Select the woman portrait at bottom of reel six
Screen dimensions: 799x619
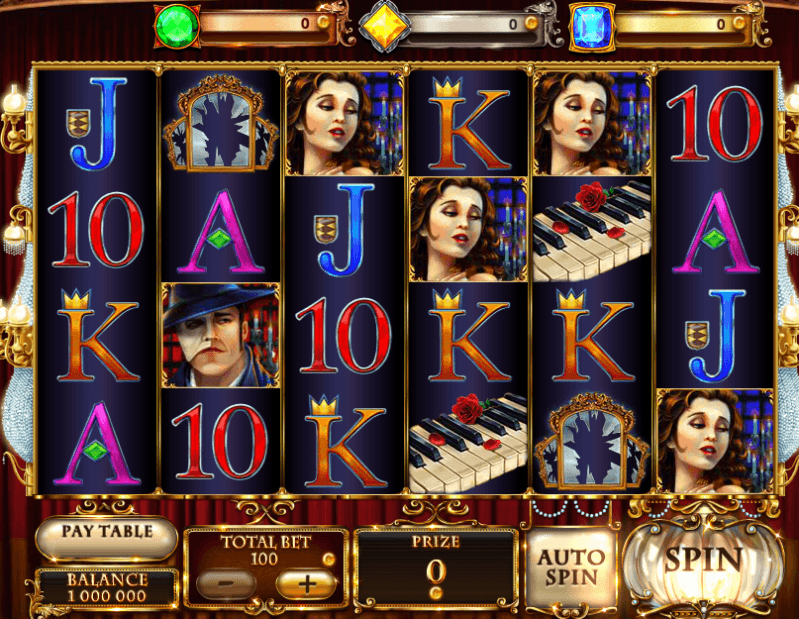coord(715,441)
